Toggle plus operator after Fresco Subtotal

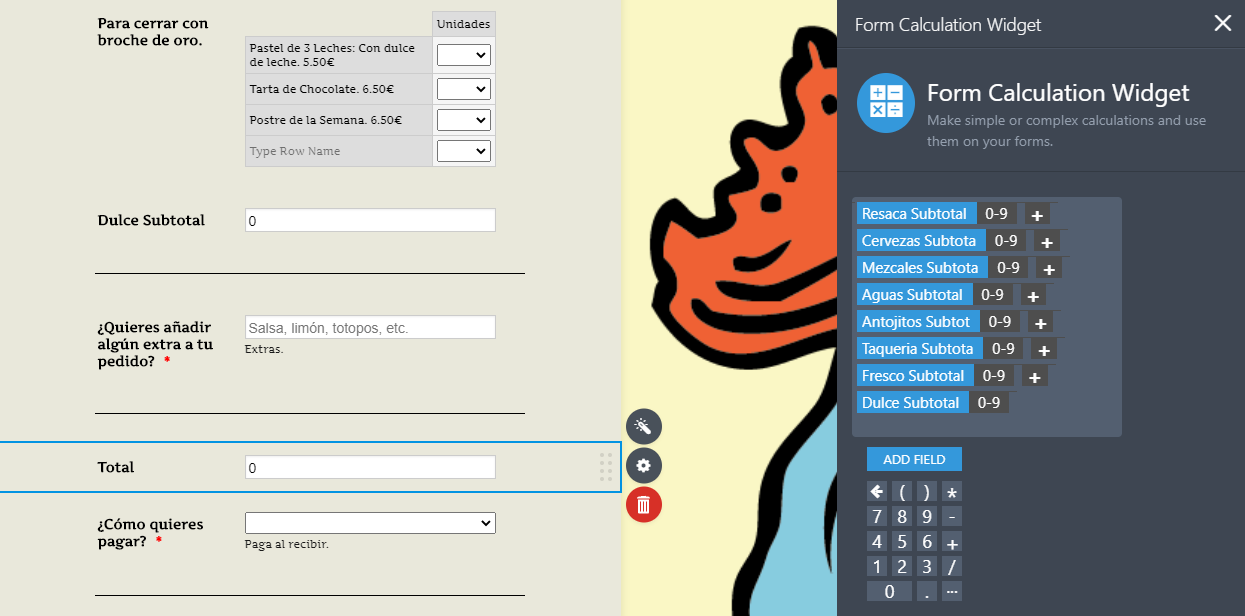[x=1035, y=377]
